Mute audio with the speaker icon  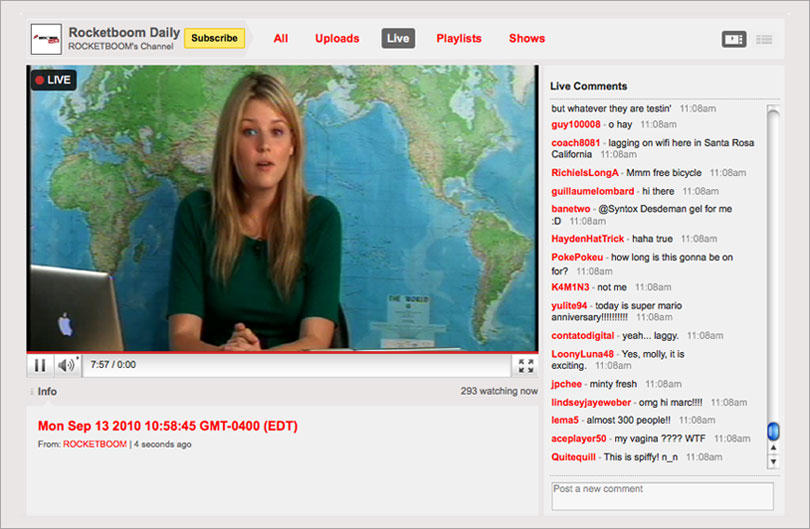(67, 365)
